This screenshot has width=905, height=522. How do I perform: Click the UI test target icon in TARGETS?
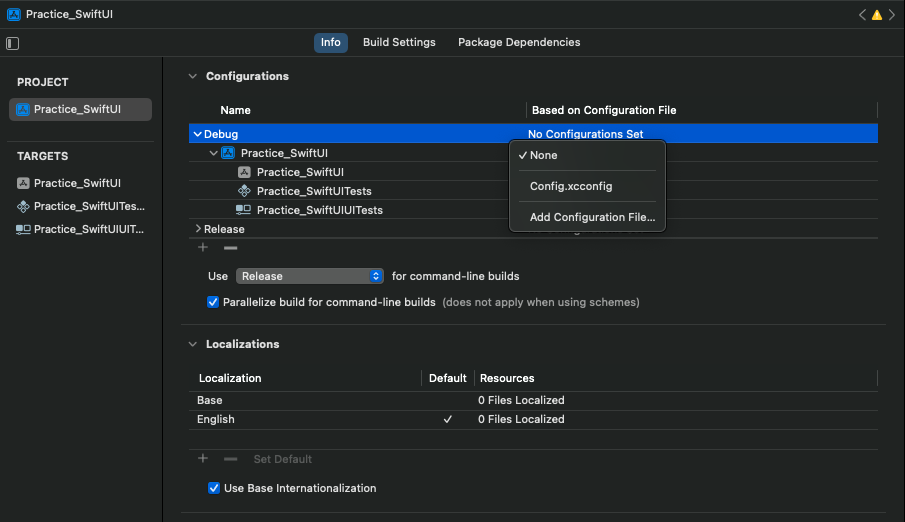(23, 229)
